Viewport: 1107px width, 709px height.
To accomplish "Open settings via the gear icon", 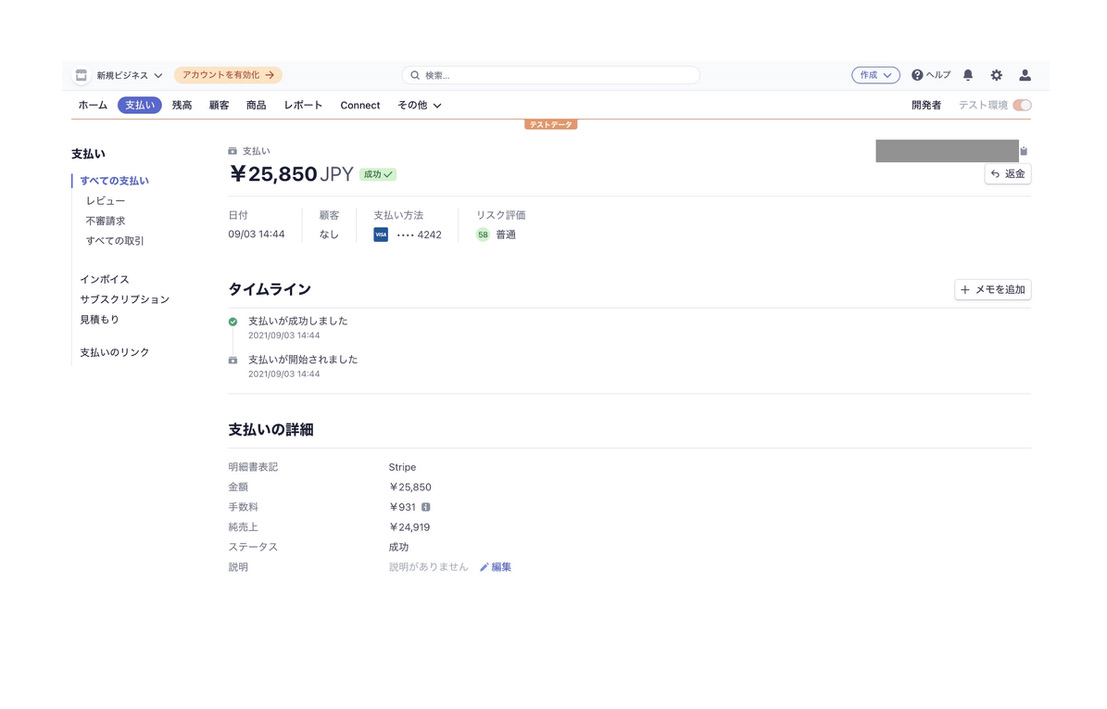I will click(995, 74).
